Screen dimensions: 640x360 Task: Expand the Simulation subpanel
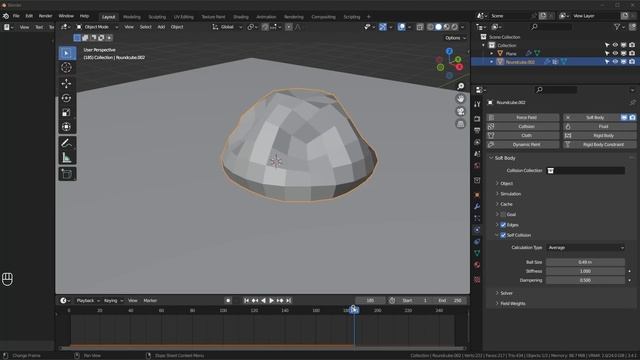pos(510,194)
